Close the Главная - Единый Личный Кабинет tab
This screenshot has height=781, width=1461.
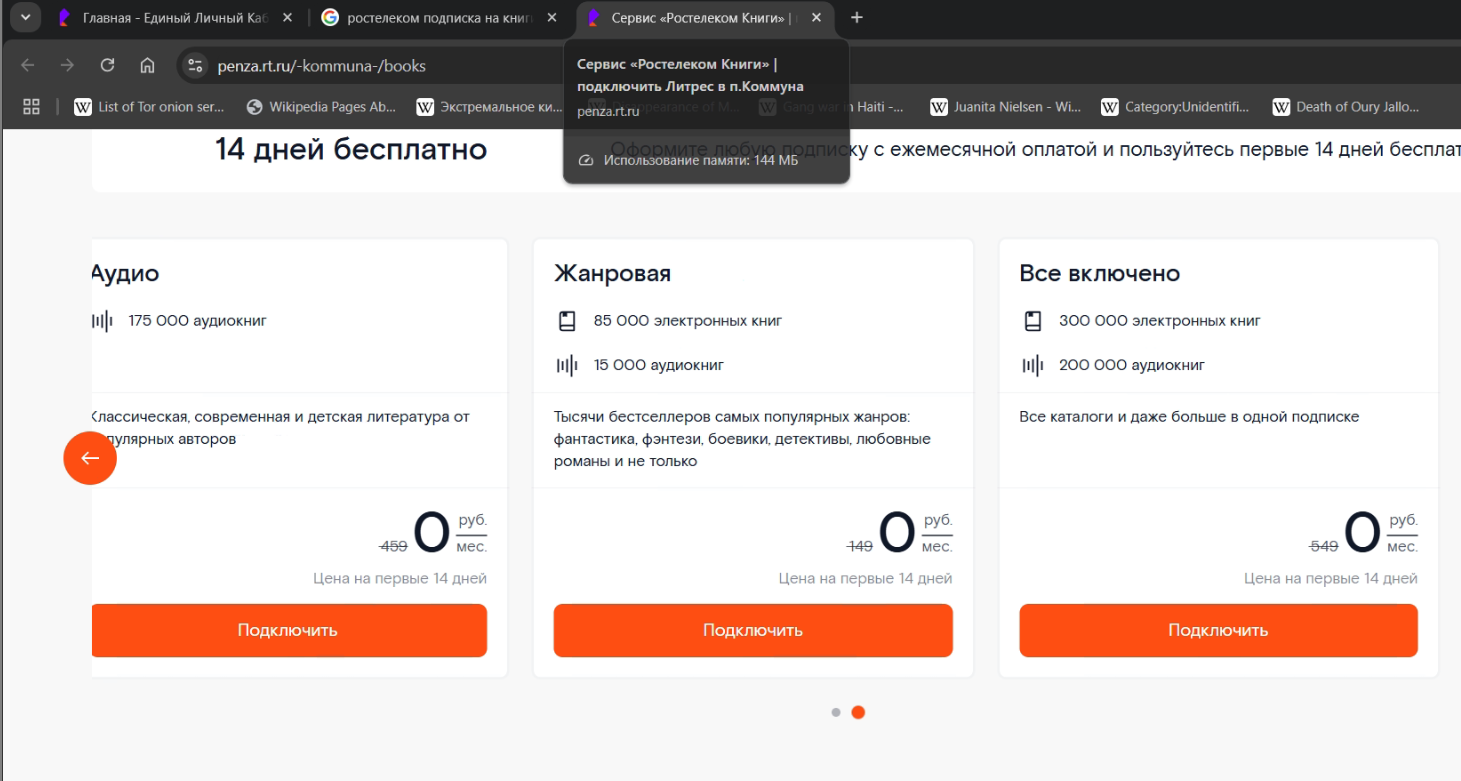click(x=287, y=18)
